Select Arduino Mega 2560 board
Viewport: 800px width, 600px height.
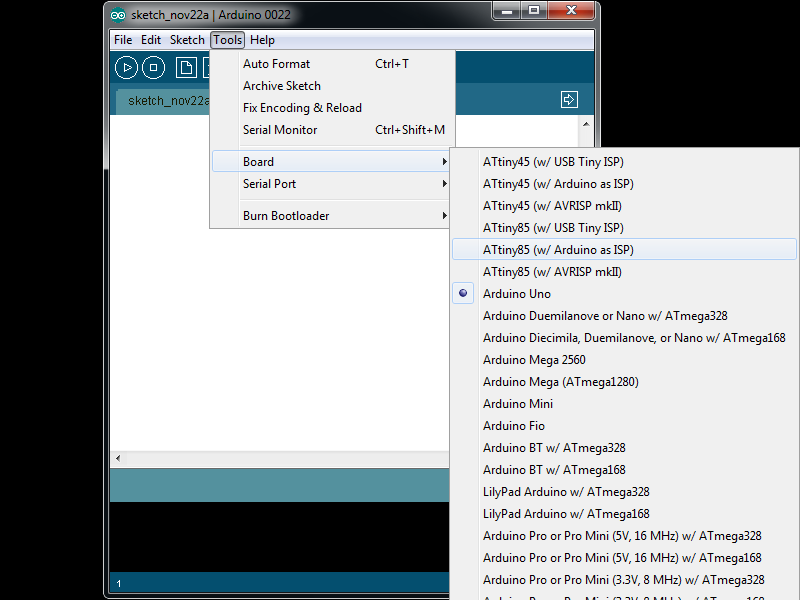624,360
